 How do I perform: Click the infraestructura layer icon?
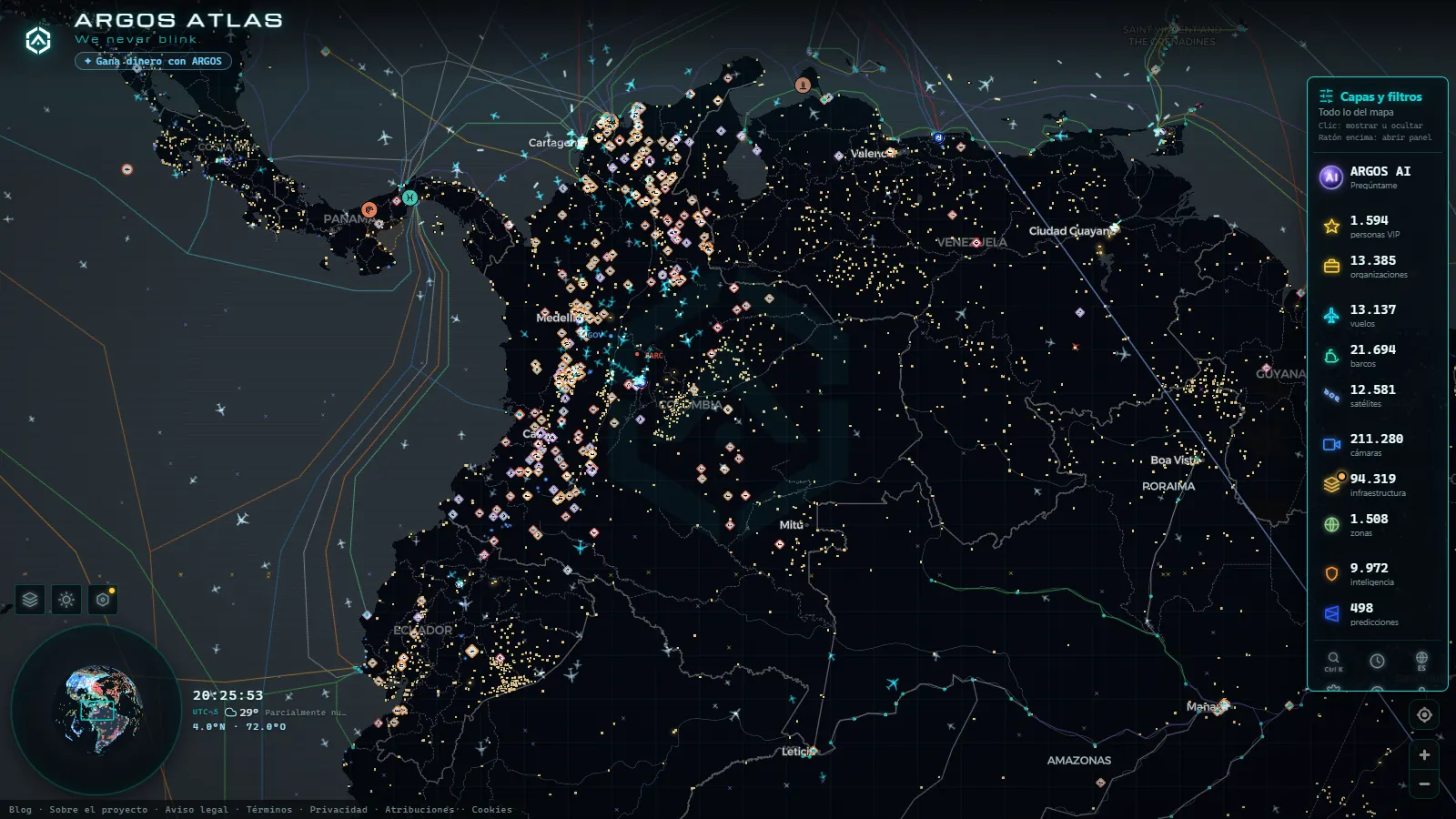(x=1331, y=484)
